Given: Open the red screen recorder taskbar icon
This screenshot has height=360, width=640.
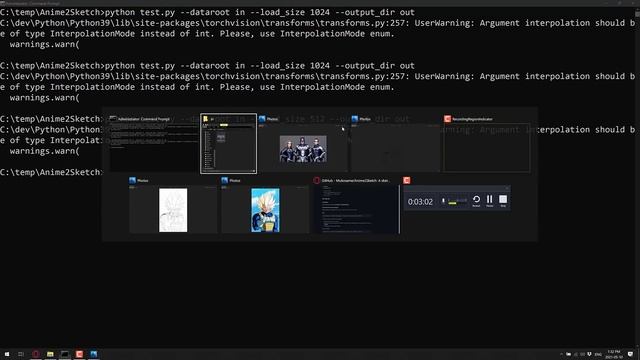Looking at the screenshot, I should click(x=79, y=354).
